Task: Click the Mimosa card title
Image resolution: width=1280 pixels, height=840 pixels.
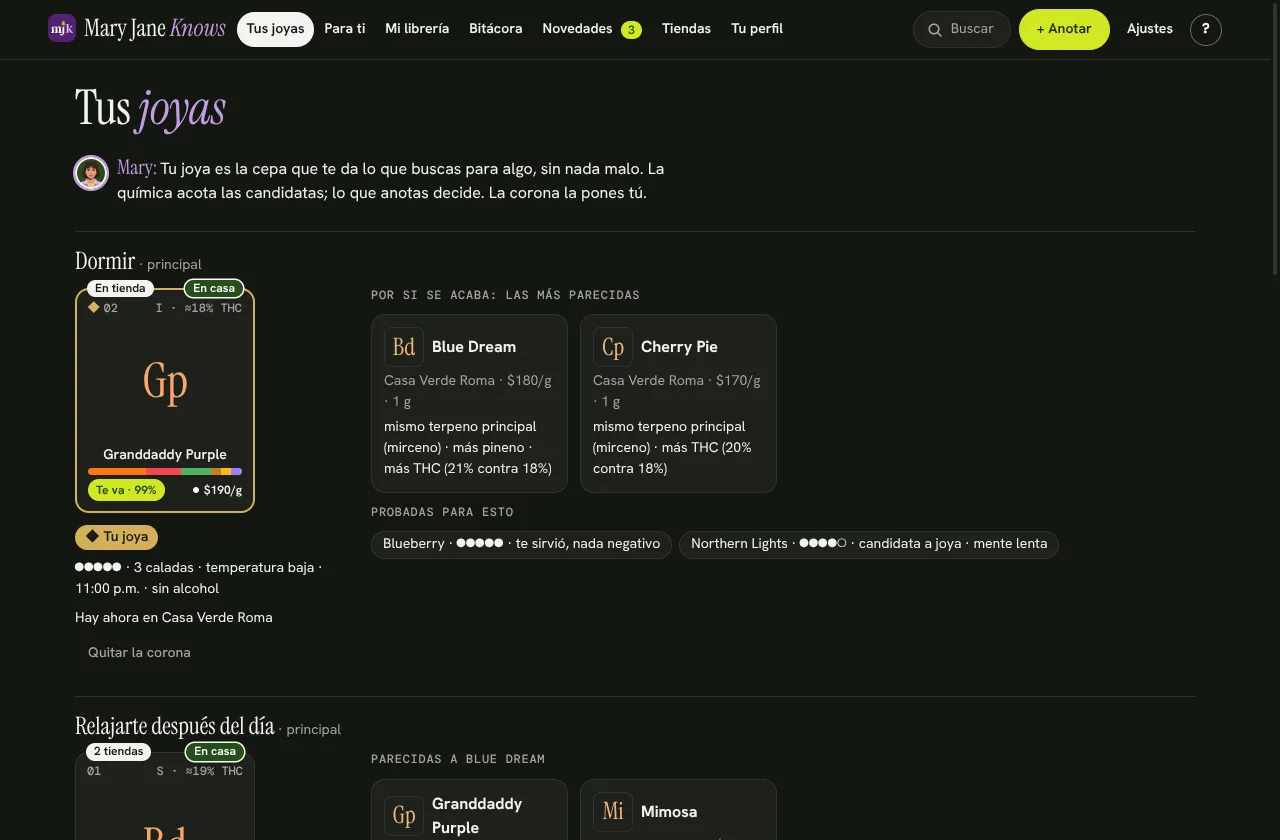Action: (x=669, y=812)
